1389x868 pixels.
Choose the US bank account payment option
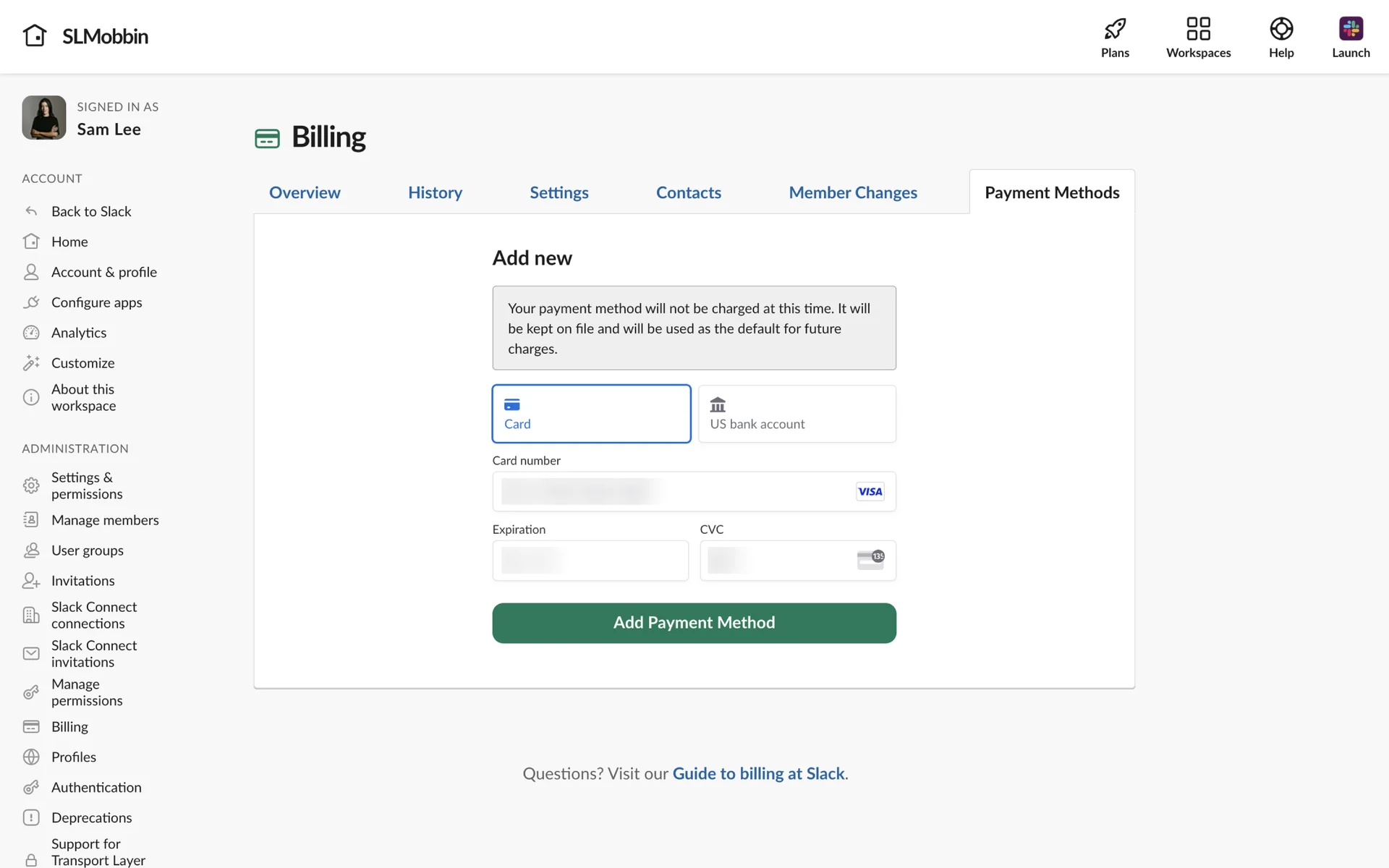point(797,414)
